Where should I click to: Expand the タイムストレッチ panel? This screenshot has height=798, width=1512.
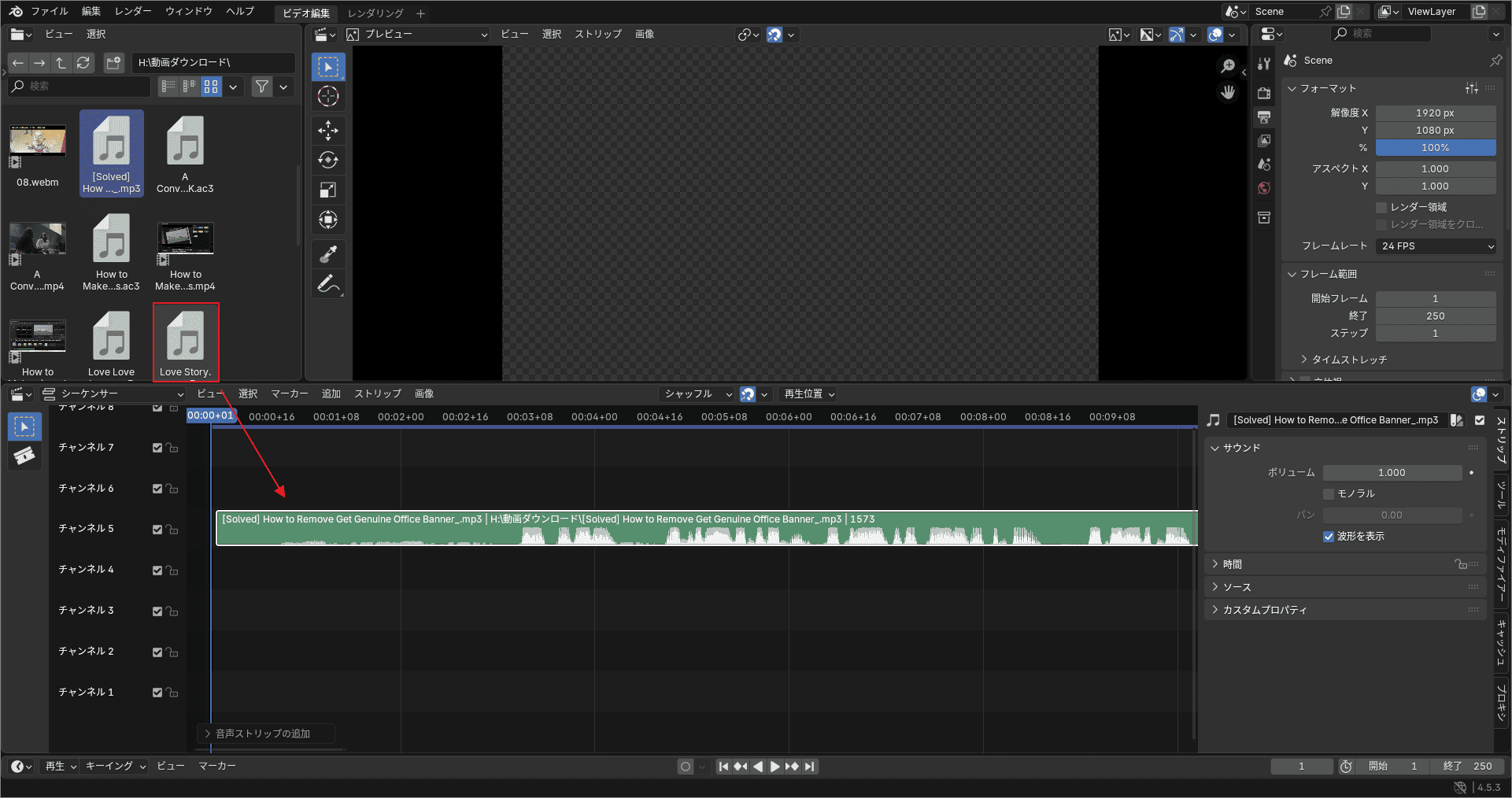pos(1348,360)
